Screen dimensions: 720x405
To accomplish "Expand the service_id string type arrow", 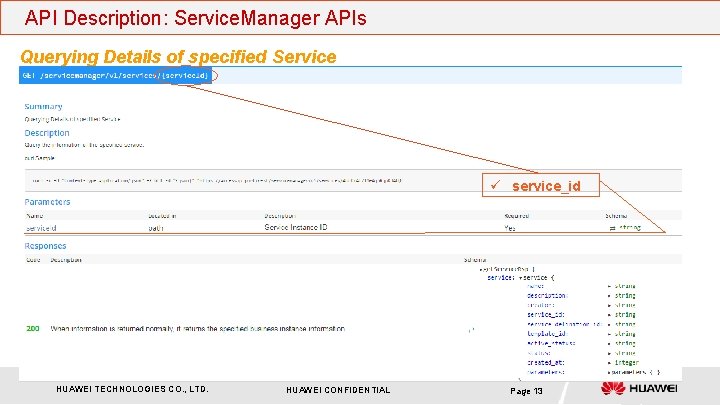I will [609, 315].
